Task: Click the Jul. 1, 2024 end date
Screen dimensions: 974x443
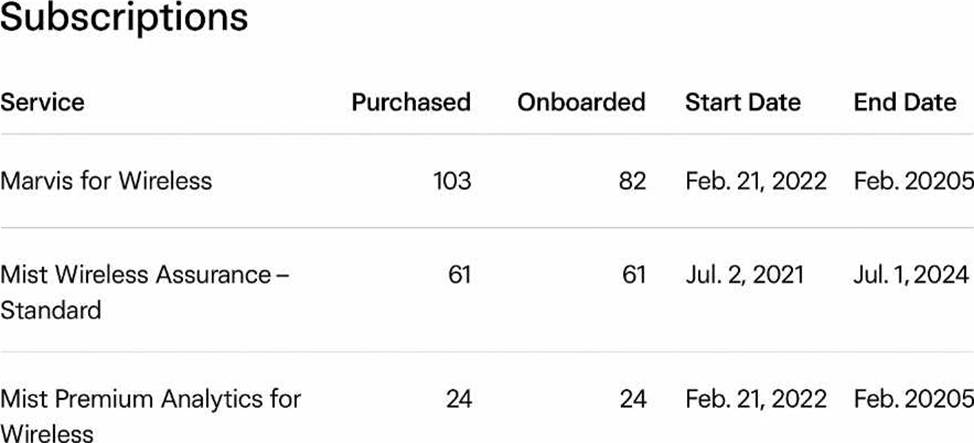Action: click(911, 274)
